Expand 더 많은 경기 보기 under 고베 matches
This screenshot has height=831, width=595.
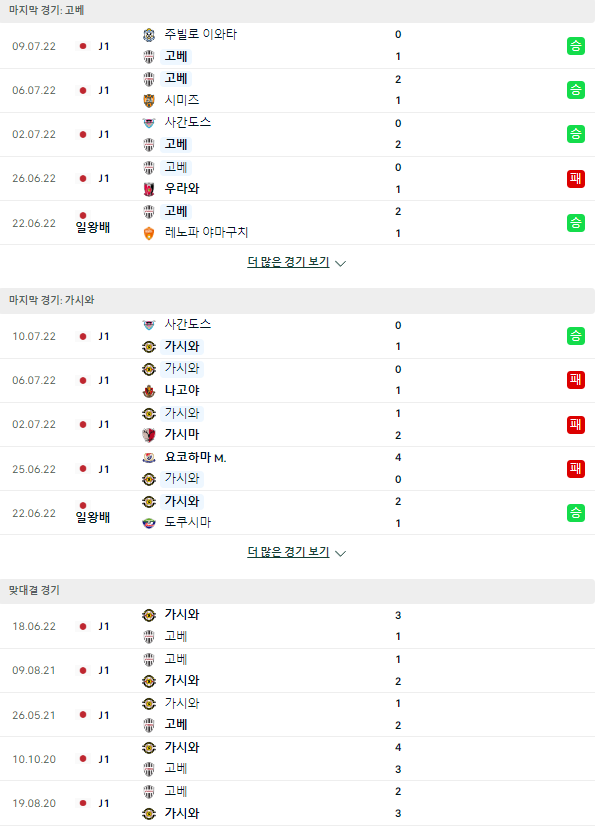288,262
